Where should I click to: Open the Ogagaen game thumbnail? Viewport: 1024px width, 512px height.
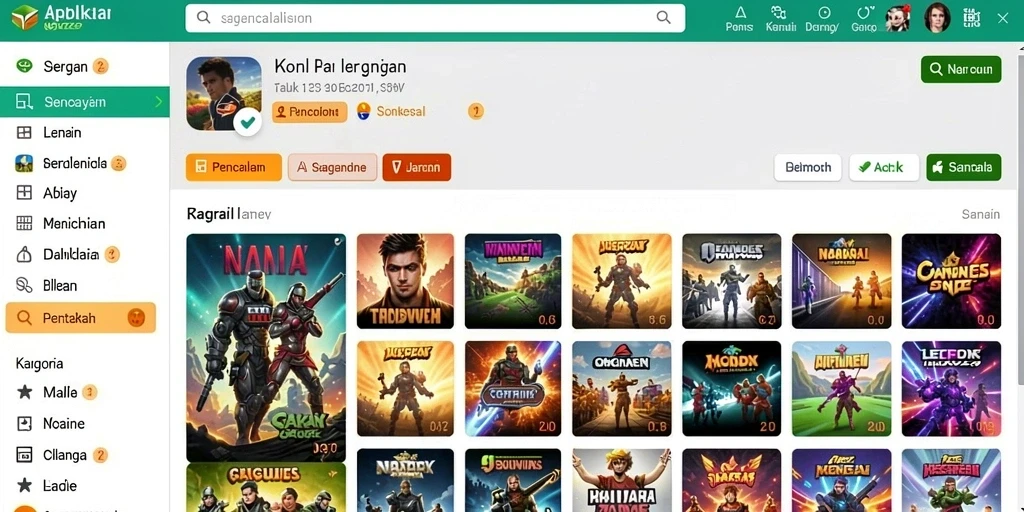pyautogui.click(x=621, y=389)
